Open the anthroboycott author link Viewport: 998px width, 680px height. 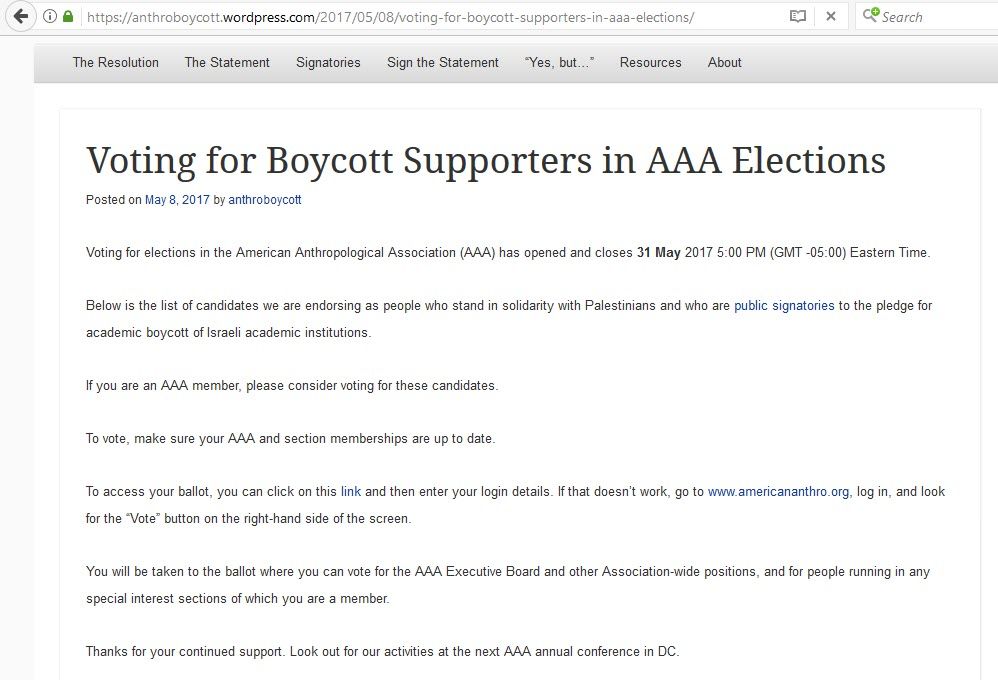click(x=265, y=200)
